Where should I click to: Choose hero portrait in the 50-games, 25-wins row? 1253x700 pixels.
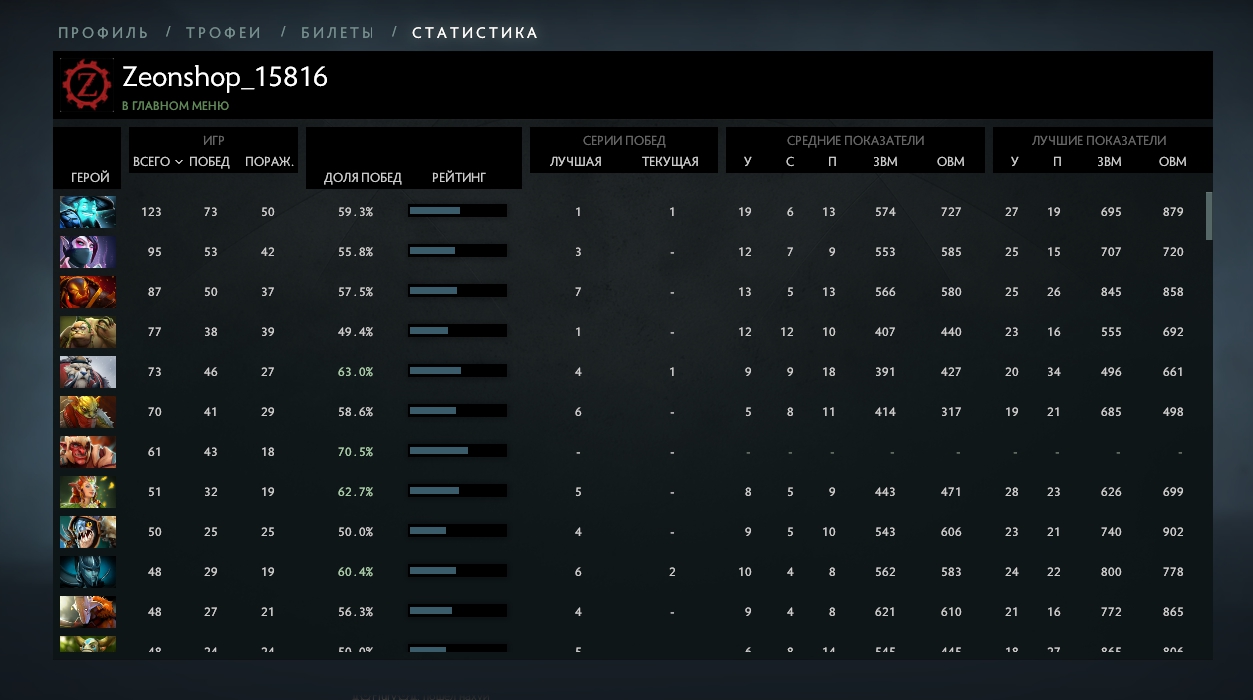coord(88,532)
